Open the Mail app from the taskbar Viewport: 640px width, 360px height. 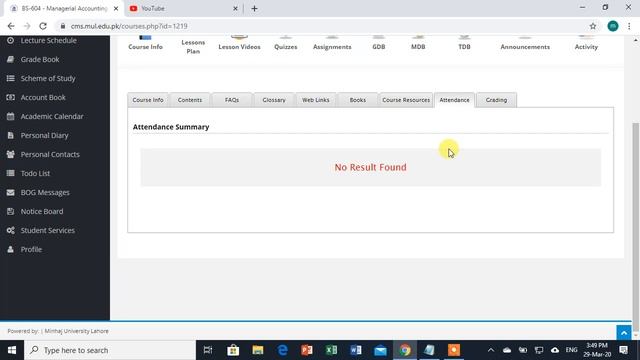pyautogui.click(x=380, y=350)
